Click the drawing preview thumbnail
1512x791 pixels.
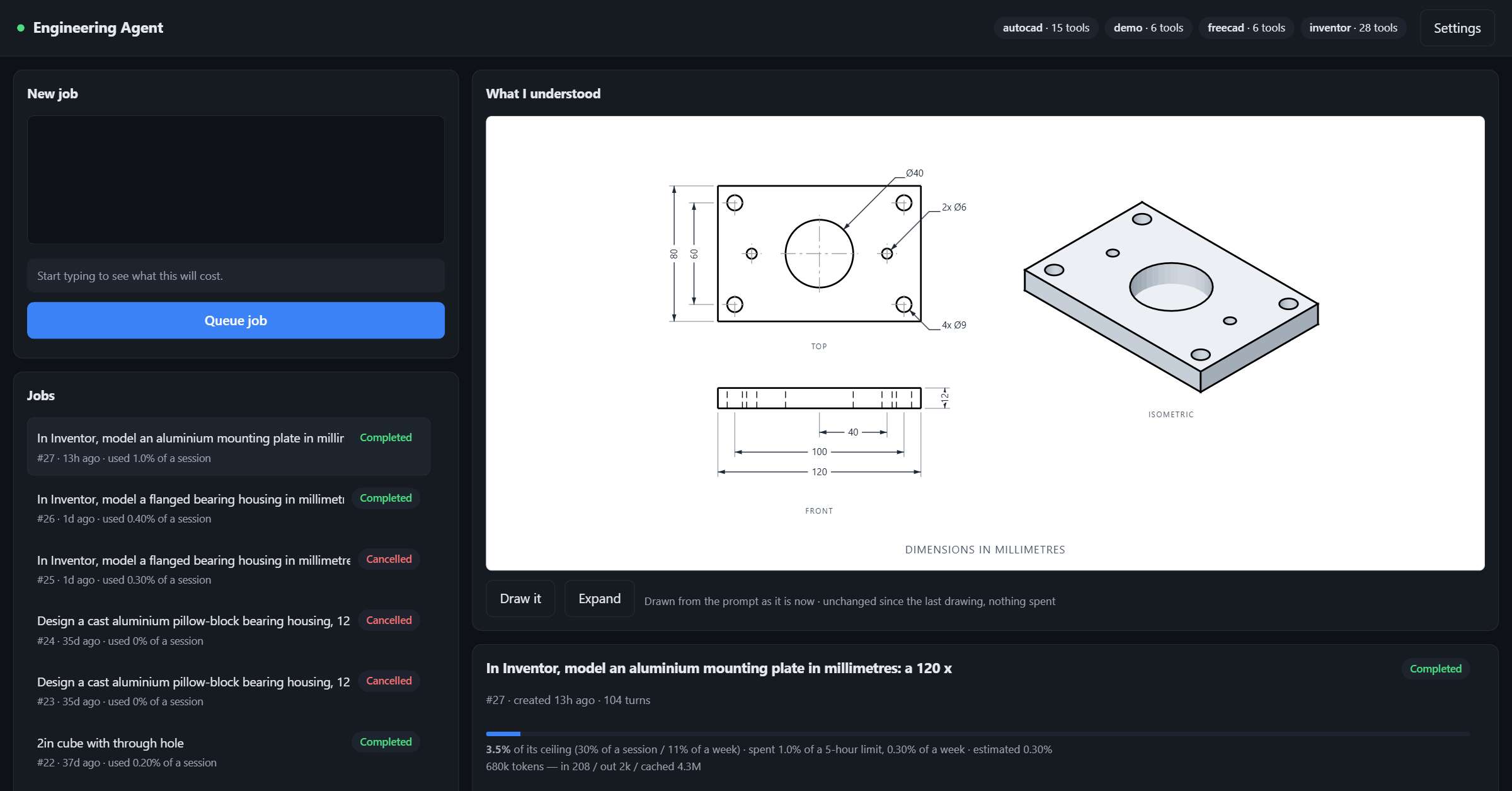985,344
